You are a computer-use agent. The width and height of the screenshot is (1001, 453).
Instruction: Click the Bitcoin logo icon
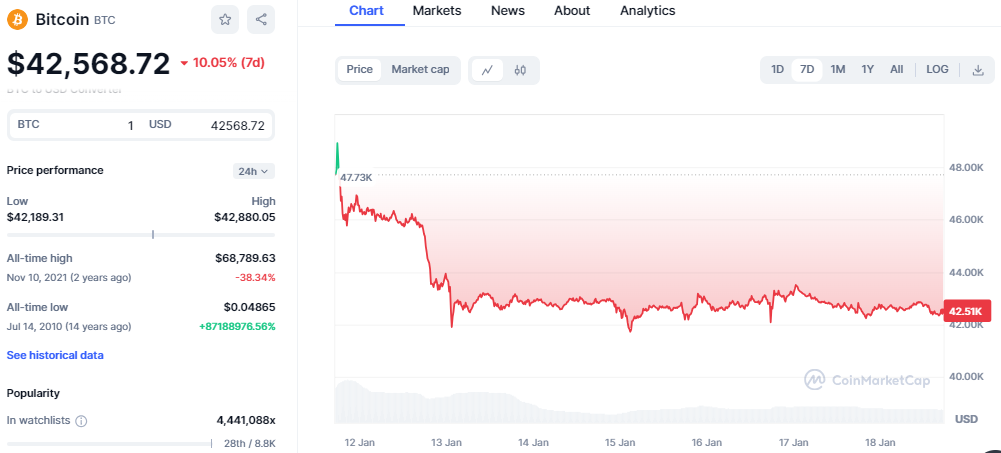coord(17,19)
